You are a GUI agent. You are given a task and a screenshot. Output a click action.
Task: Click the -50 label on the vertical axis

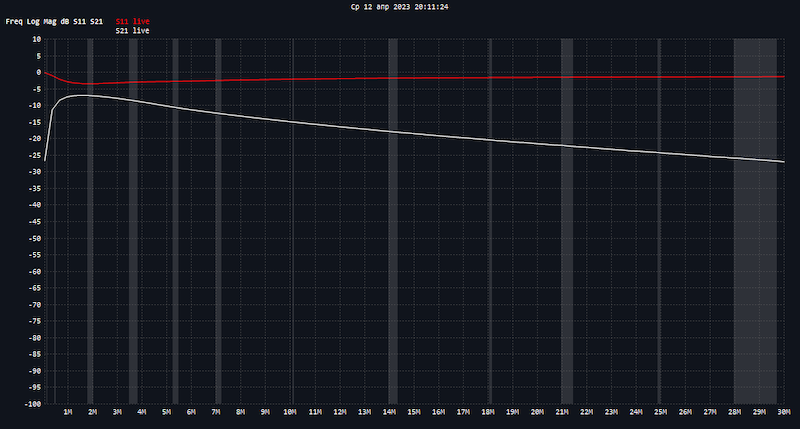coord(32,238)
